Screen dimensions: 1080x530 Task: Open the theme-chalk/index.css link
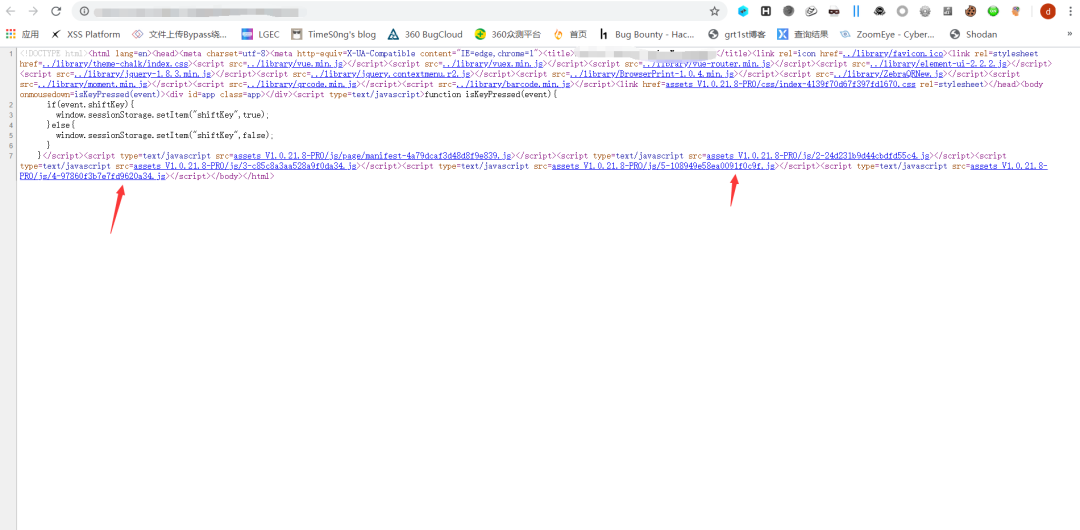pyautogui.click(x=115, y=63)
